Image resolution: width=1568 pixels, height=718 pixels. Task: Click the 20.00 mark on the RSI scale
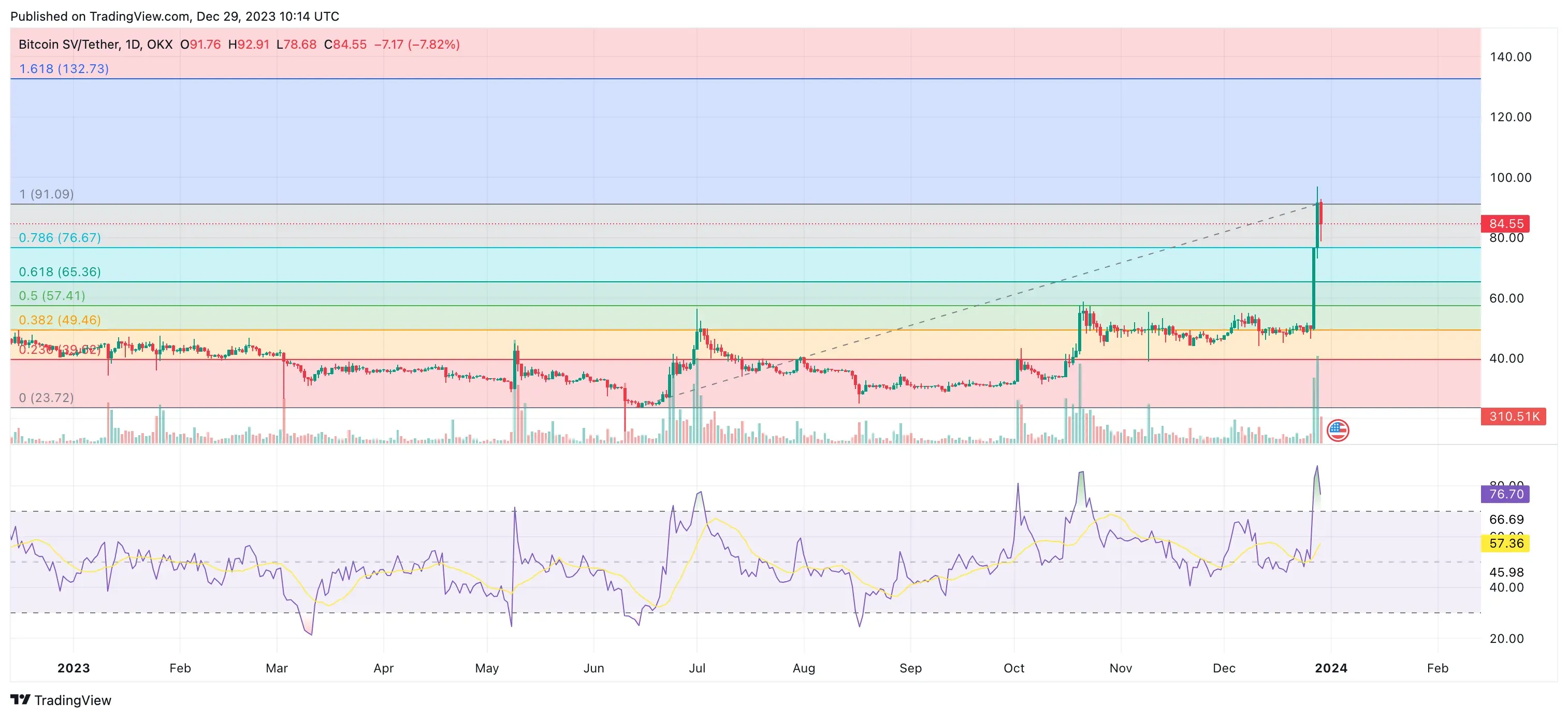click(x=1506, y=638)
